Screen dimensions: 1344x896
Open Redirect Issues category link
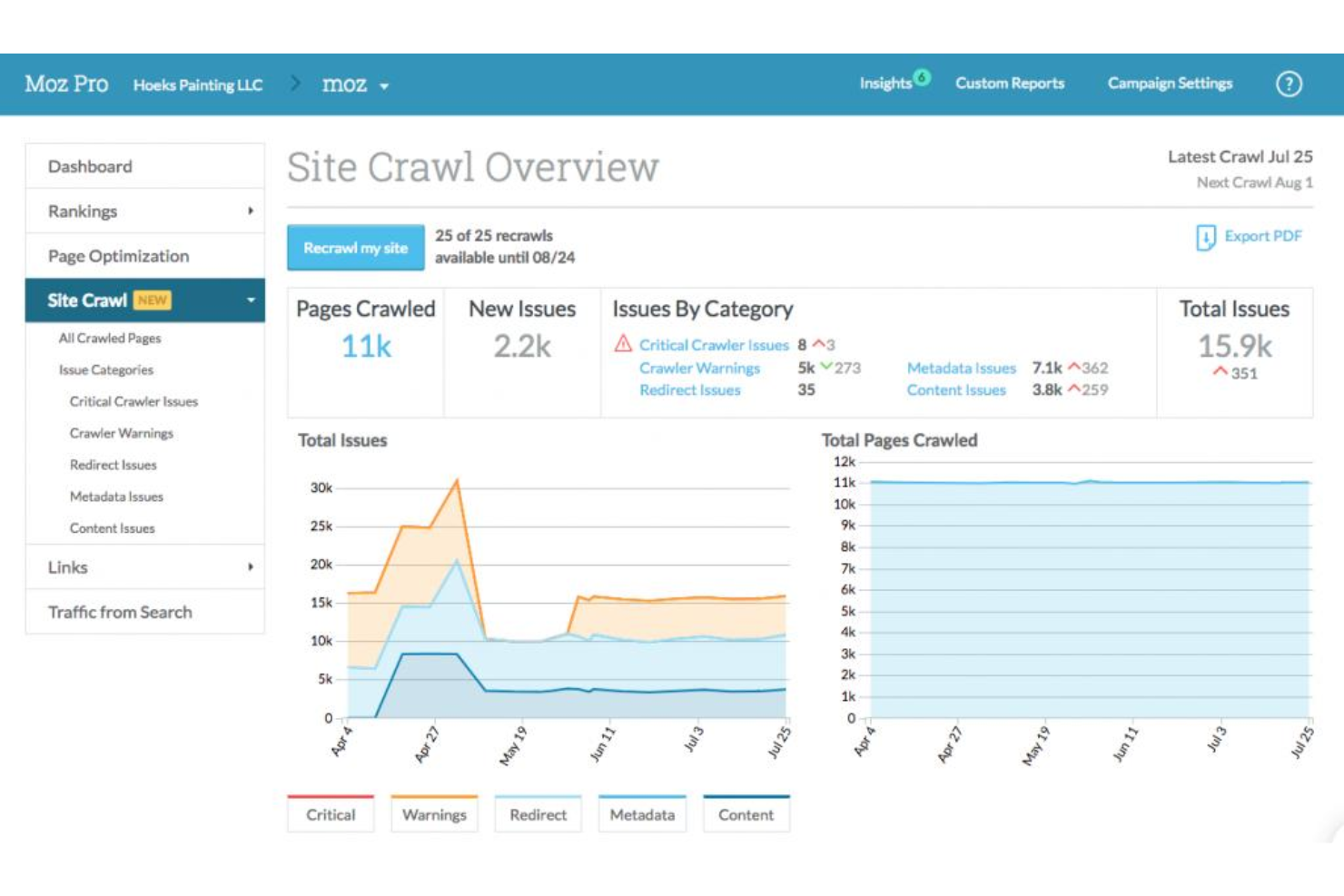(x=690, y=389)
